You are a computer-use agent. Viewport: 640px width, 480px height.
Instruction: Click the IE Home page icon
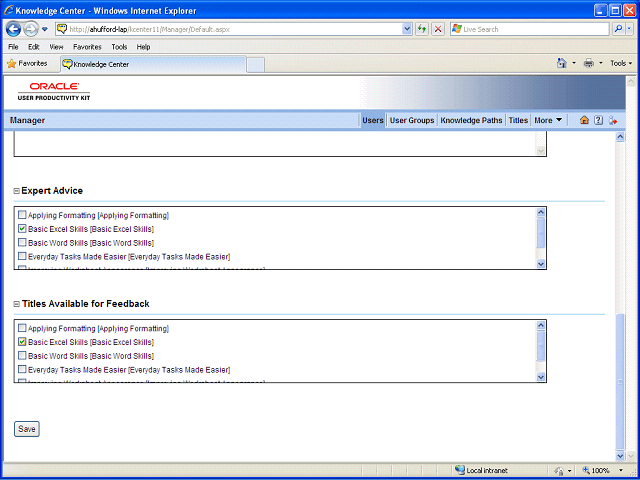click(x=562, y=63)
